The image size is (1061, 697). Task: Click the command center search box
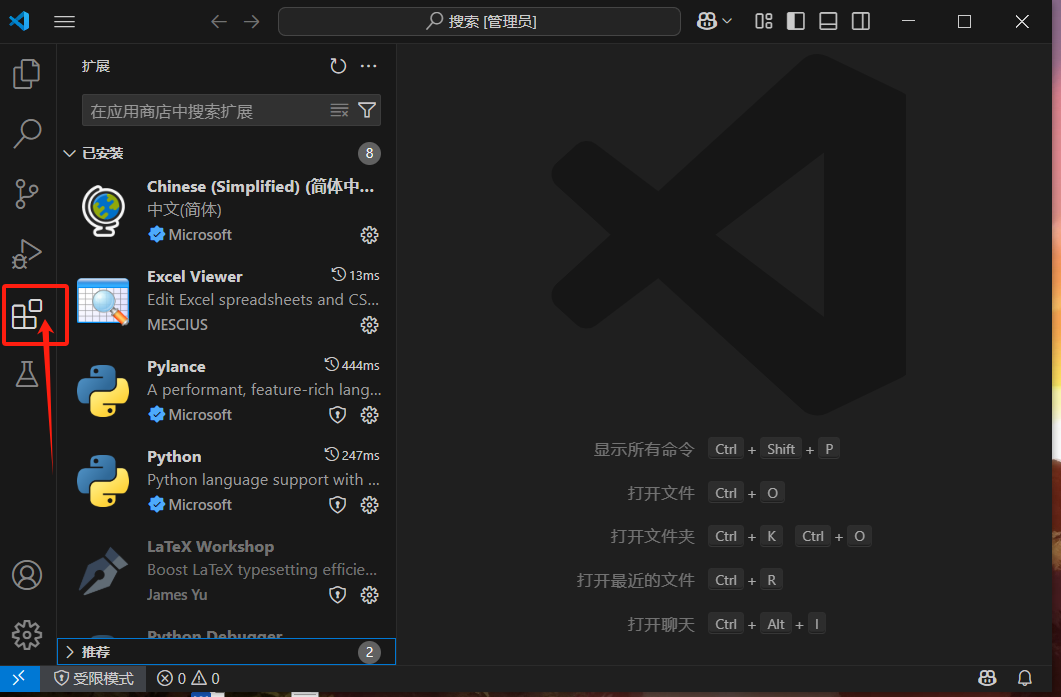(x=479, y=22)
